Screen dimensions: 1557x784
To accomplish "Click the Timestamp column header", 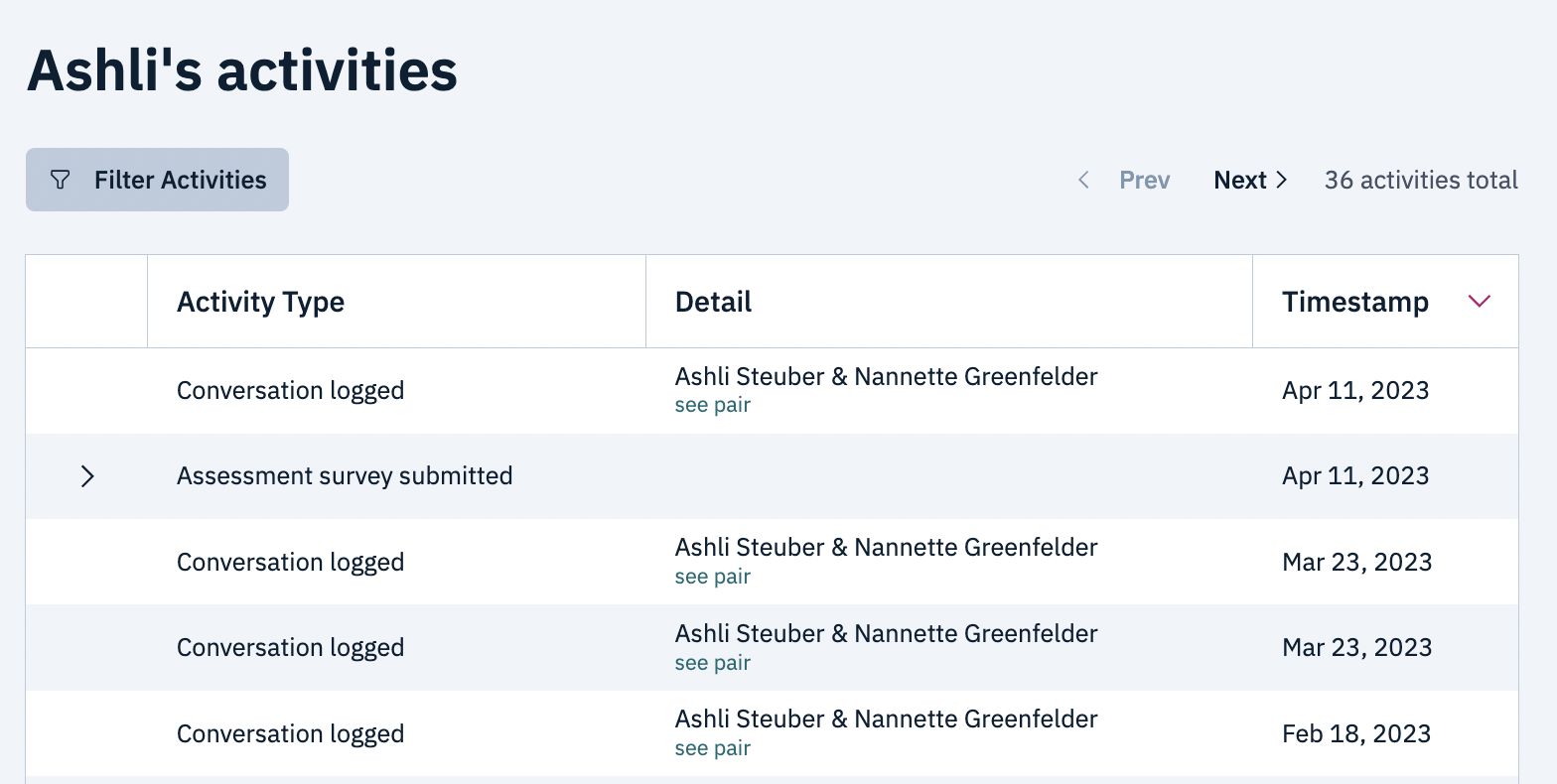I will [1355, 301].
